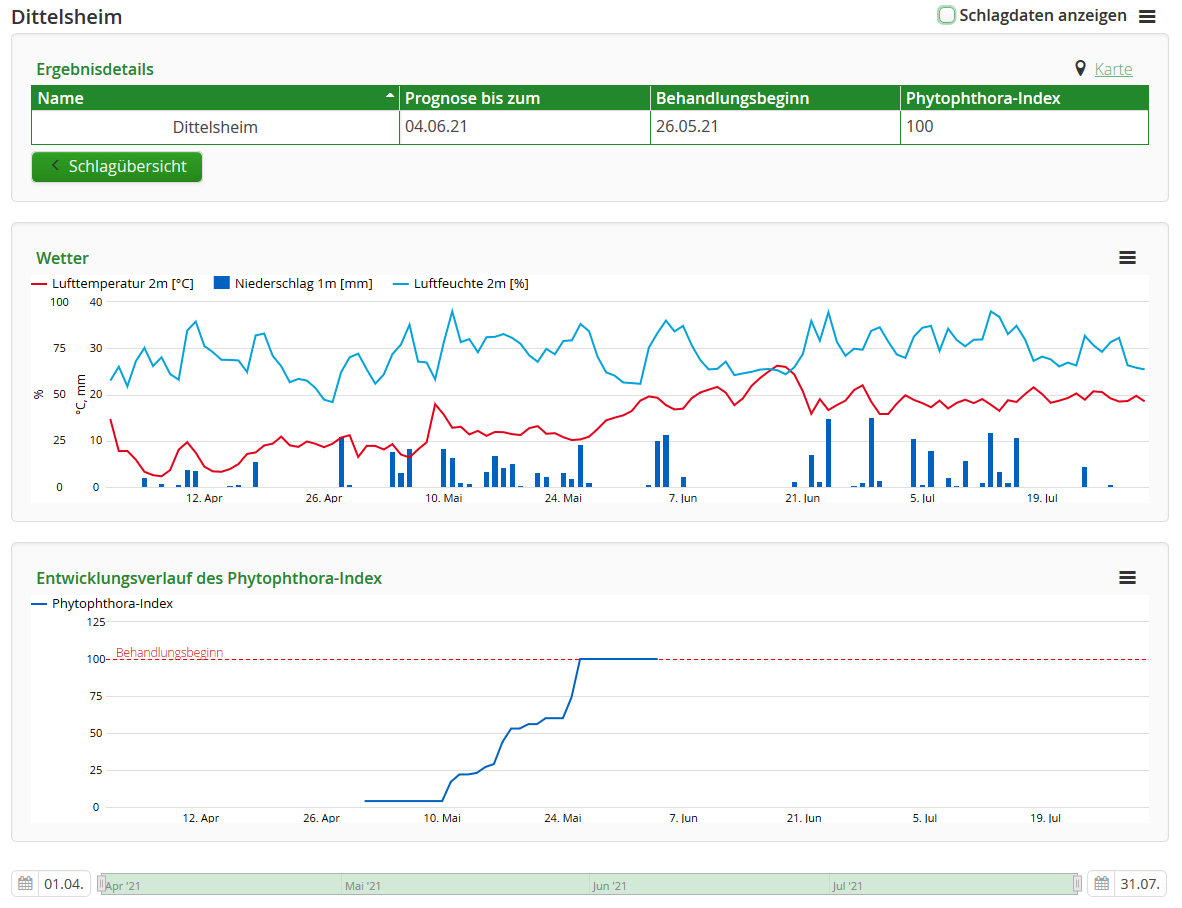This screenshot has height=908, width=1182.
Task: Click the left handle of the date range slider
Action: coord(101,884)
